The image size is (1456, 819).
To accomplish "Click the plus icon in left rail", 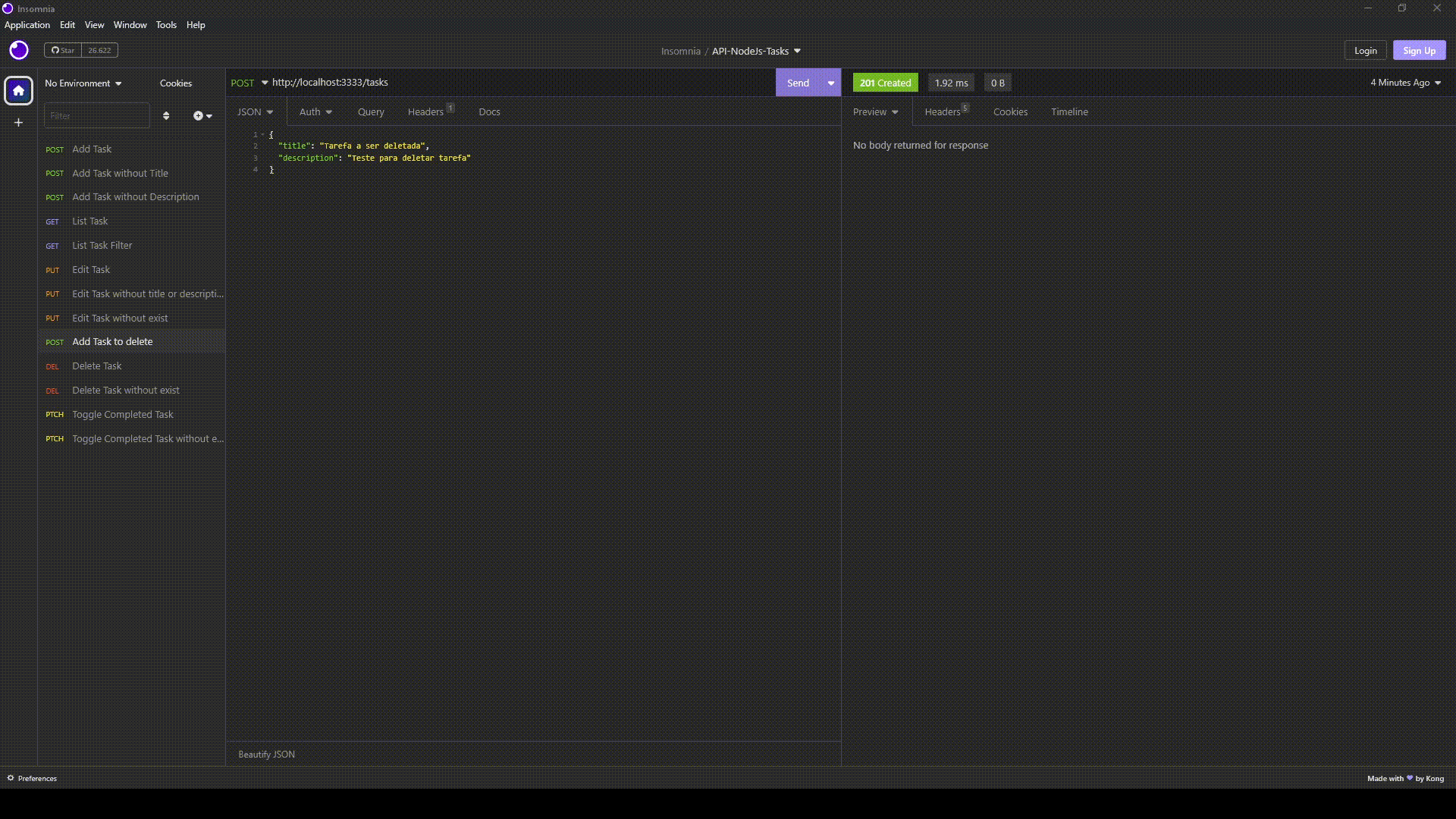I will click(x=19, y=122).
